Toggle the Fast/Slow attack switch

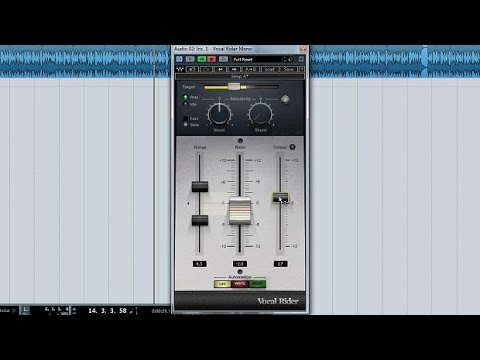point(186,121)
